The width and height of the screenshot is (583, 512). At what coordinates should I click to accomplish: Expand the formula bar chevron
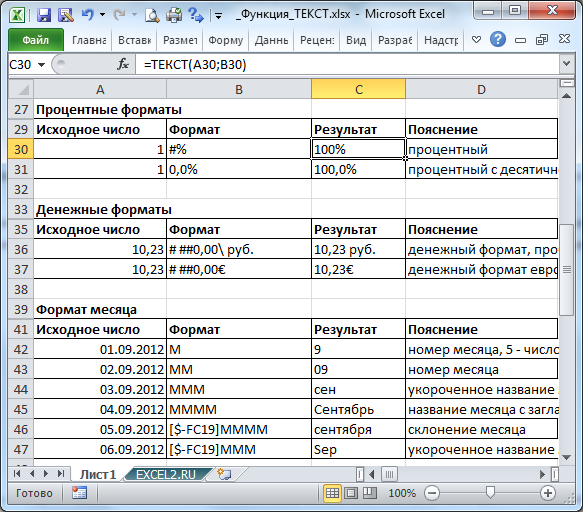click(x=566, y=64)
